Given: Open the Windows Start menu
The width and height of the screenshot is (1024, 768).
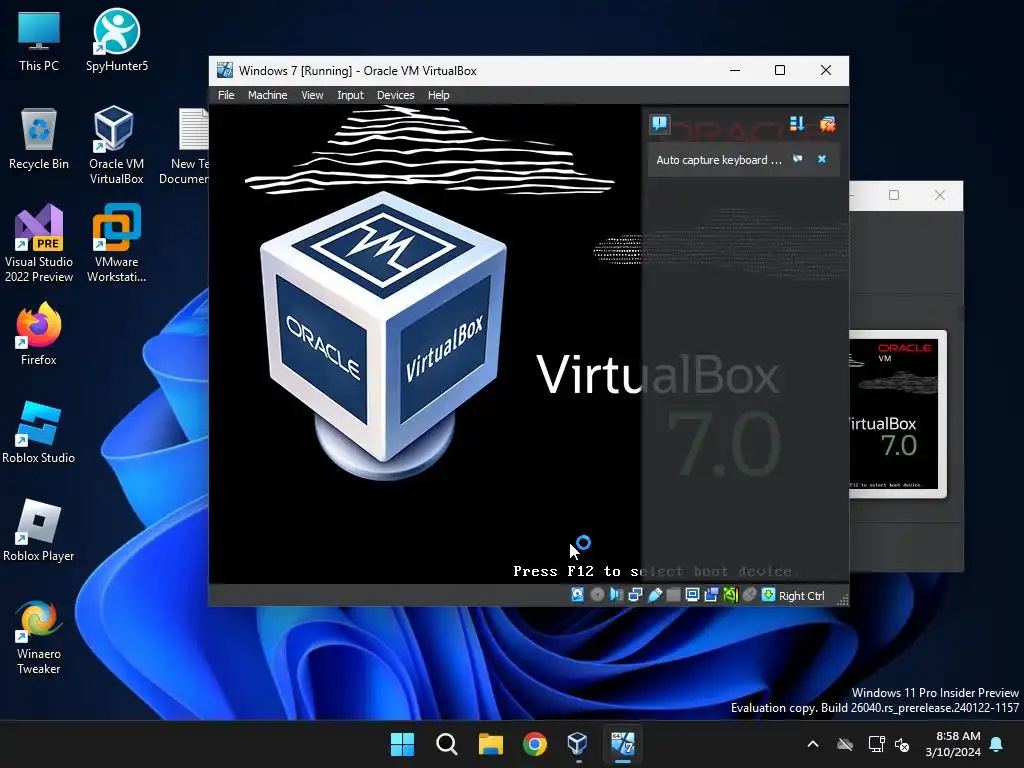Looking at the screenshot, I should point(402,744).
